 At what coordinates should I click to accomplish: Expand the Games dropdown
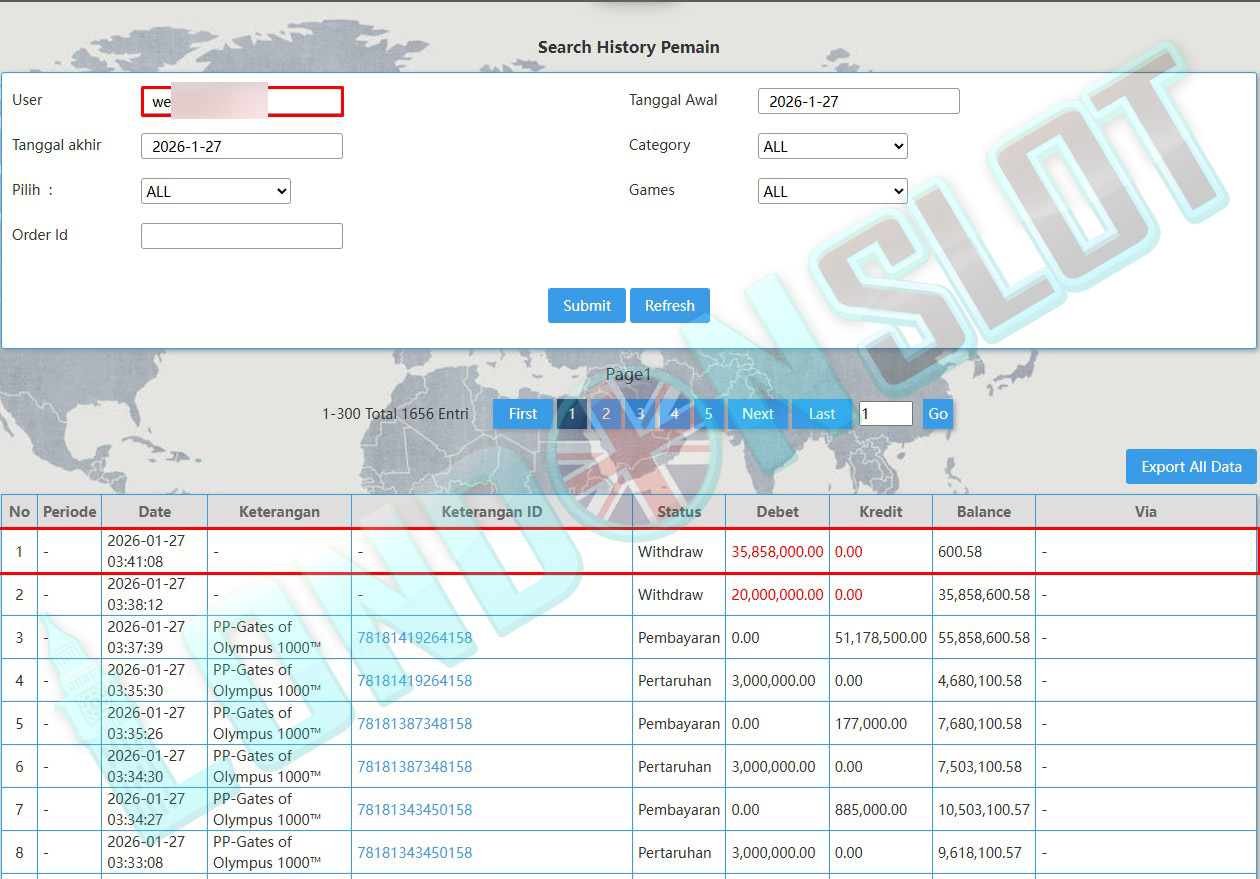tap(832, 192)
